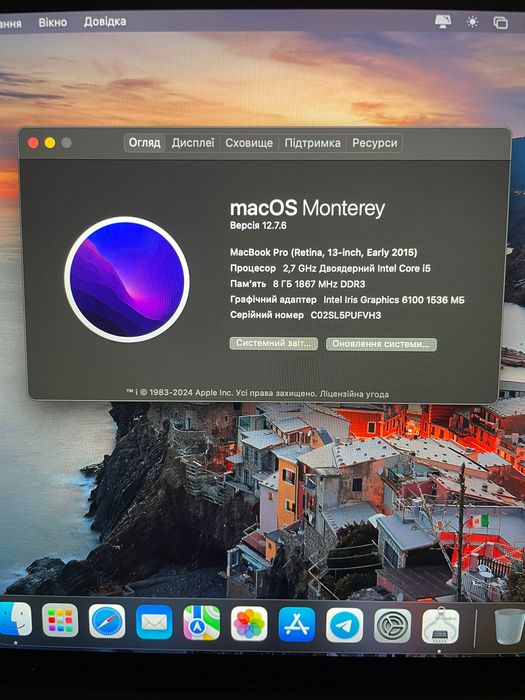The width and height of the screenshot is (525, 700).
Task: Click the Оновлення системи button
Action: click(381, 344)
